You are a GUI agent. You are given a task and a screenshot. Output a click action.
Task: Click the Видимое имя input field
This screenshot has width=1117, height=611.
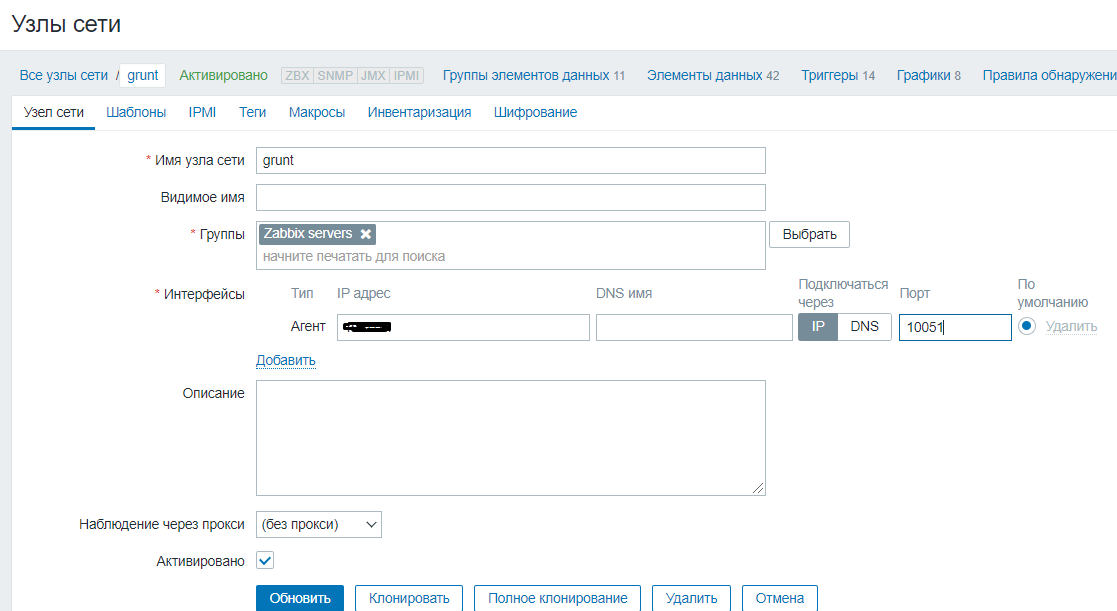click(x=511, y=197)
